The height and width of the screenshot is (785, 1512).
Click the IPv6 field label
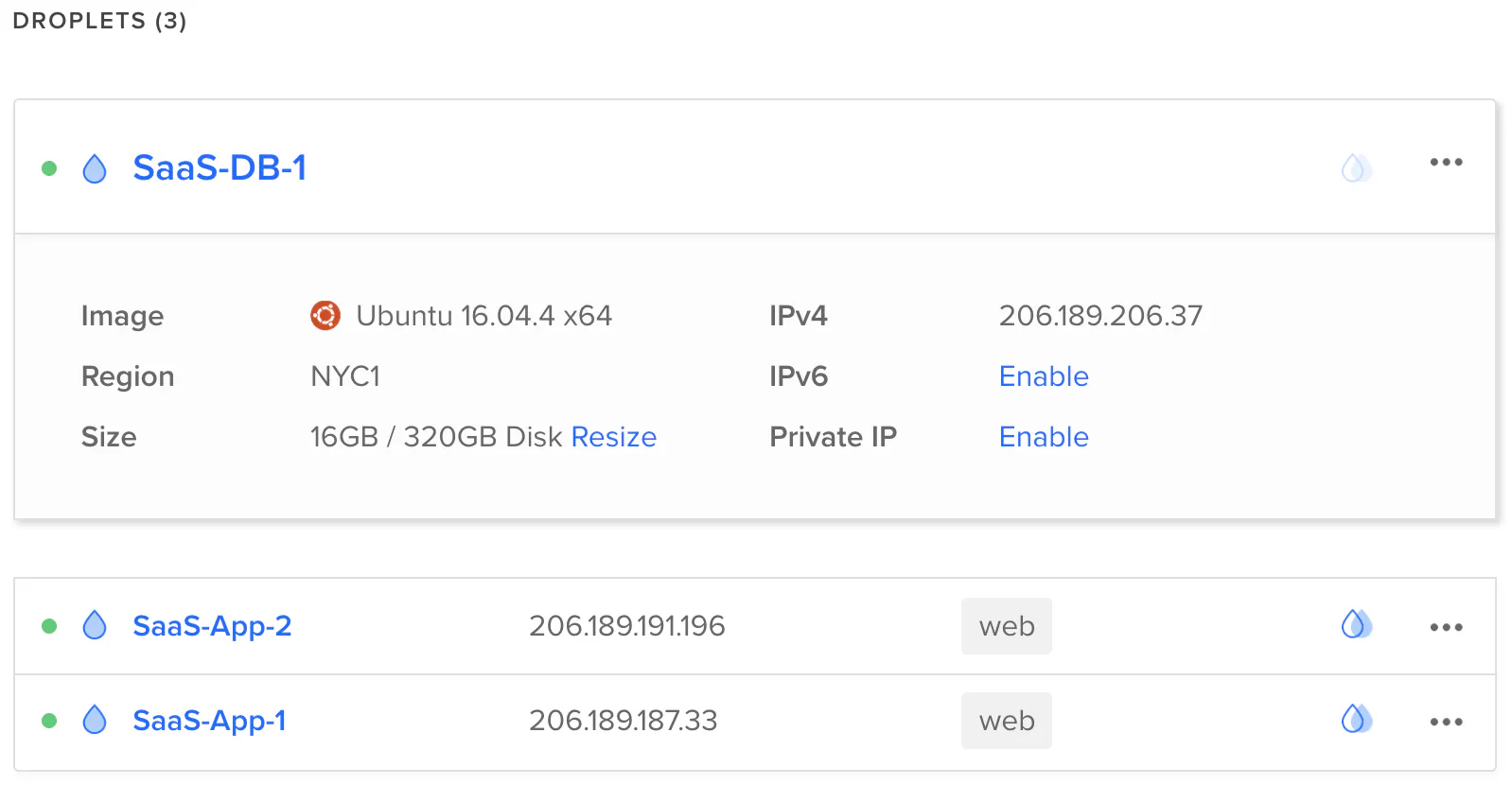(x=799, y=376)
